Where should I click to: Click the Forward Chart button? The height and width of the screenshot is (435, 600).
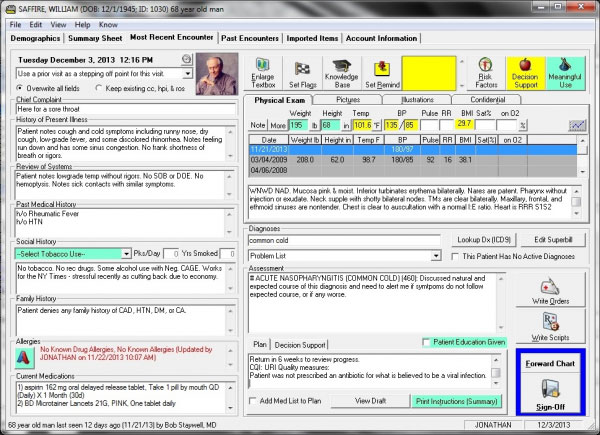tap(550, 363)
